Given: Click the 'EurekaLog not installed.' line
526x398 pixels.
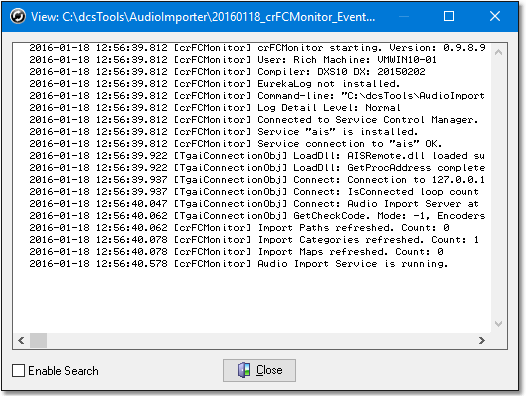Looking at the screenshot, I should 215,84.
